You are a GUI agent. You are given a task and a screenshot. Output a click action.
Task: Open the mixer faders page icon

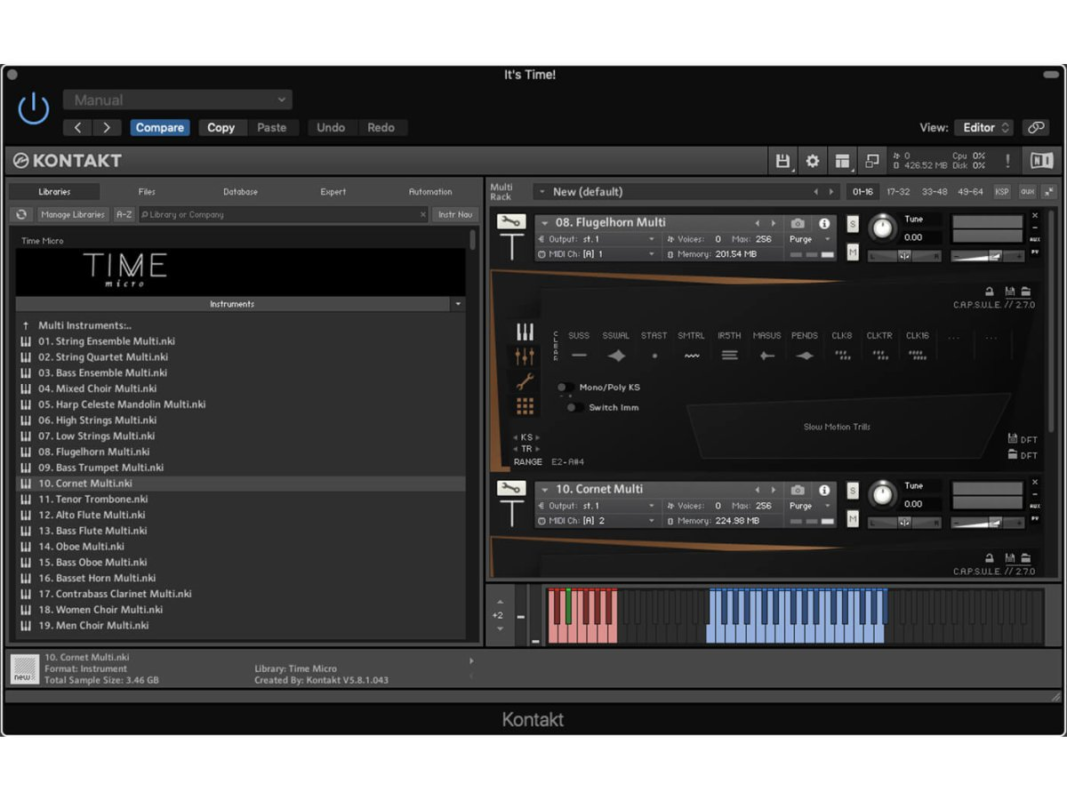pyautogui.click(x=524, y=356)
